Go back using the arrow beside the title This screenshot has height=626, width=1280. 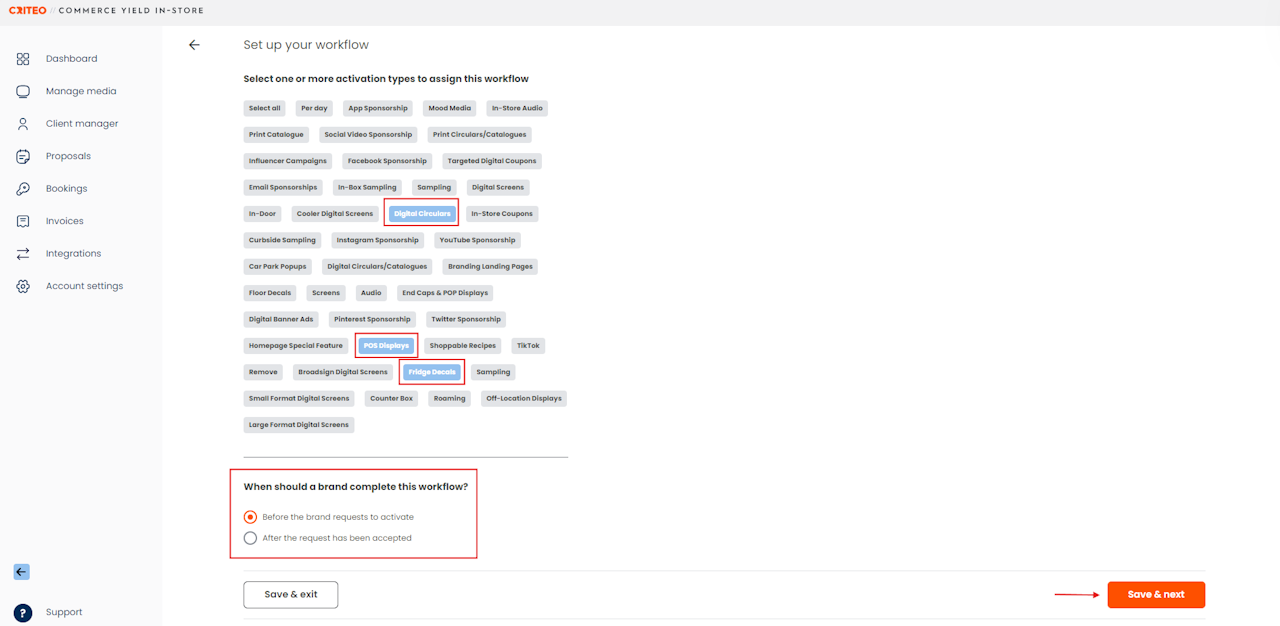click(194, 45)
